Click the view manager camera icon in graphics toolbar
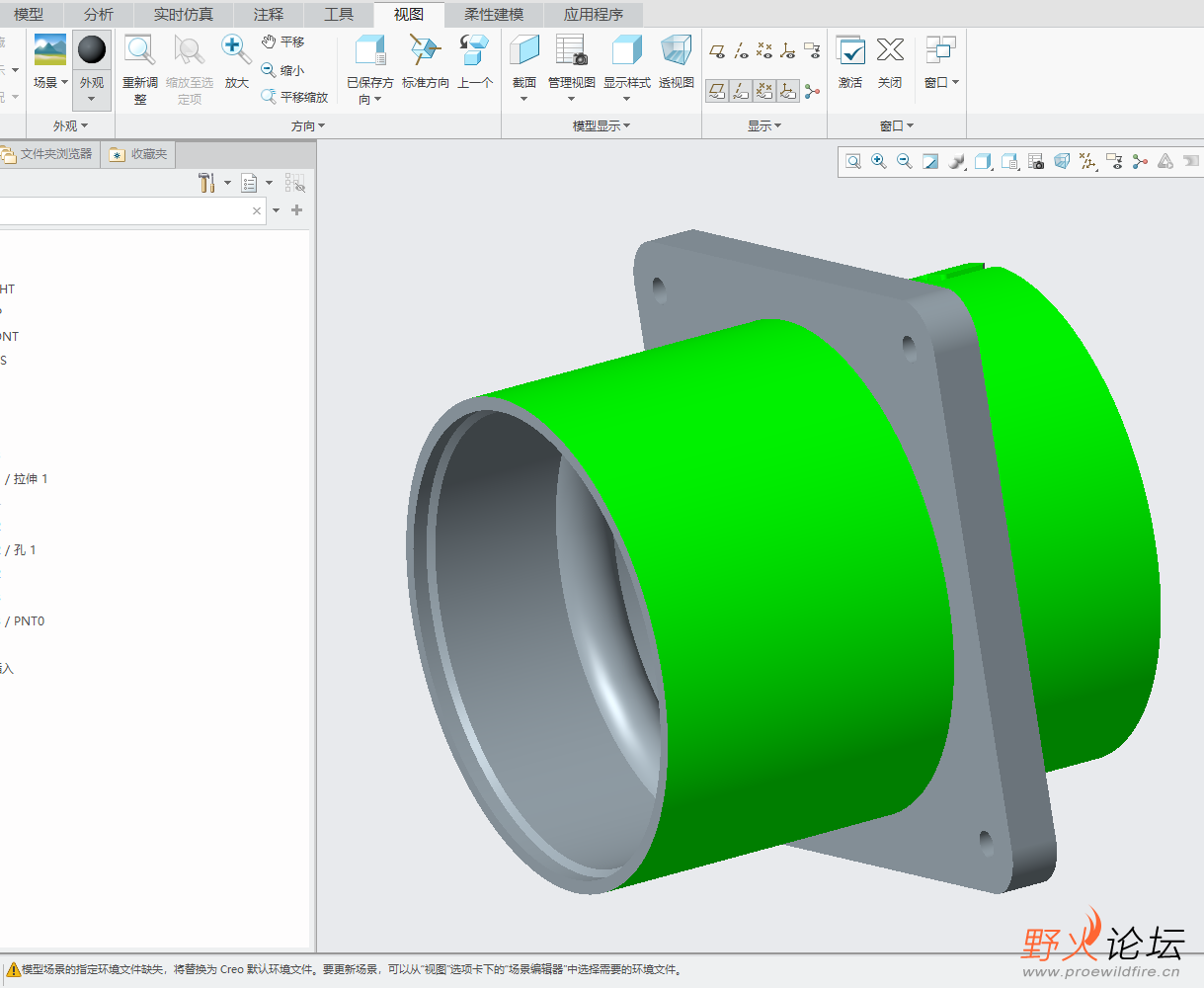 click(x=1035, y=161)
